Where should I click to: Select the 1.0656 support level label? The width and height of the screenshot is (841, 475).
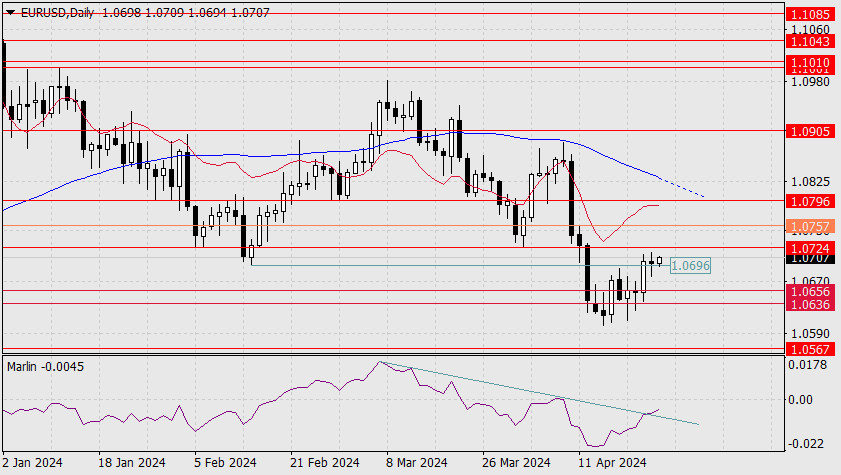point(810,292)
